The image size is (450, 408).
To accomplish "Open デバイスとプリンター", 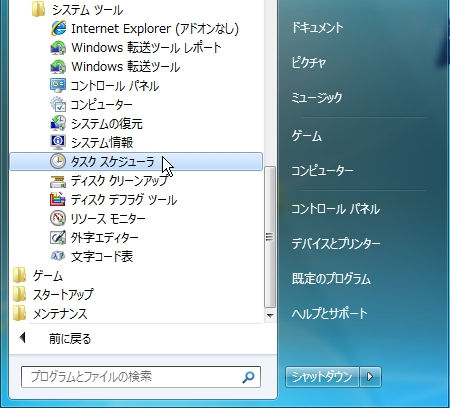I will (x=336, y=244).
